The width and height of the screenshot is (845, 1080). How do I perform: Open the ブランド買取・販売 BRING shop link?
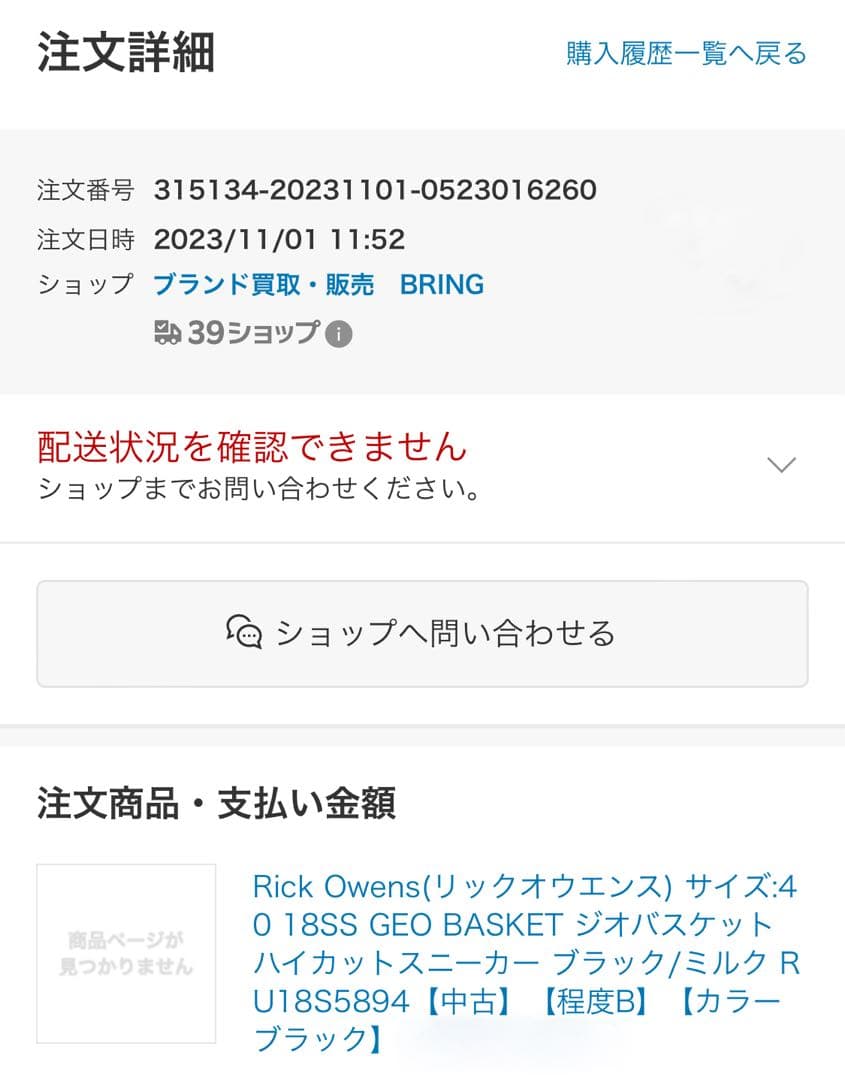tap(318, 285)
